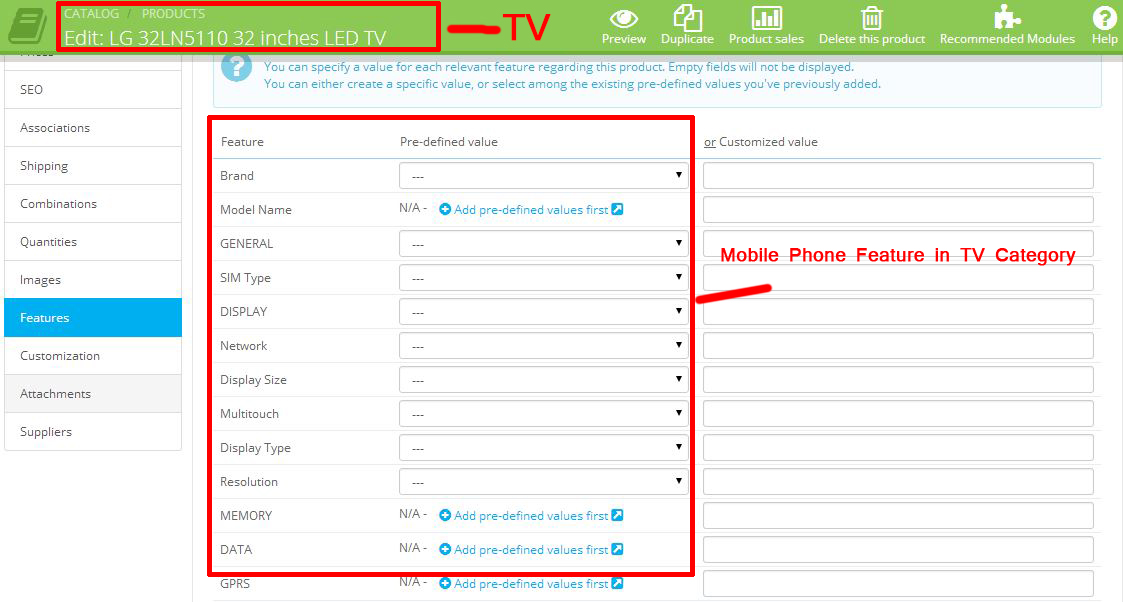This screenshot has width=1123, height=602.
Task: Click the 'Multitouch' feature label
Action: 249,414
